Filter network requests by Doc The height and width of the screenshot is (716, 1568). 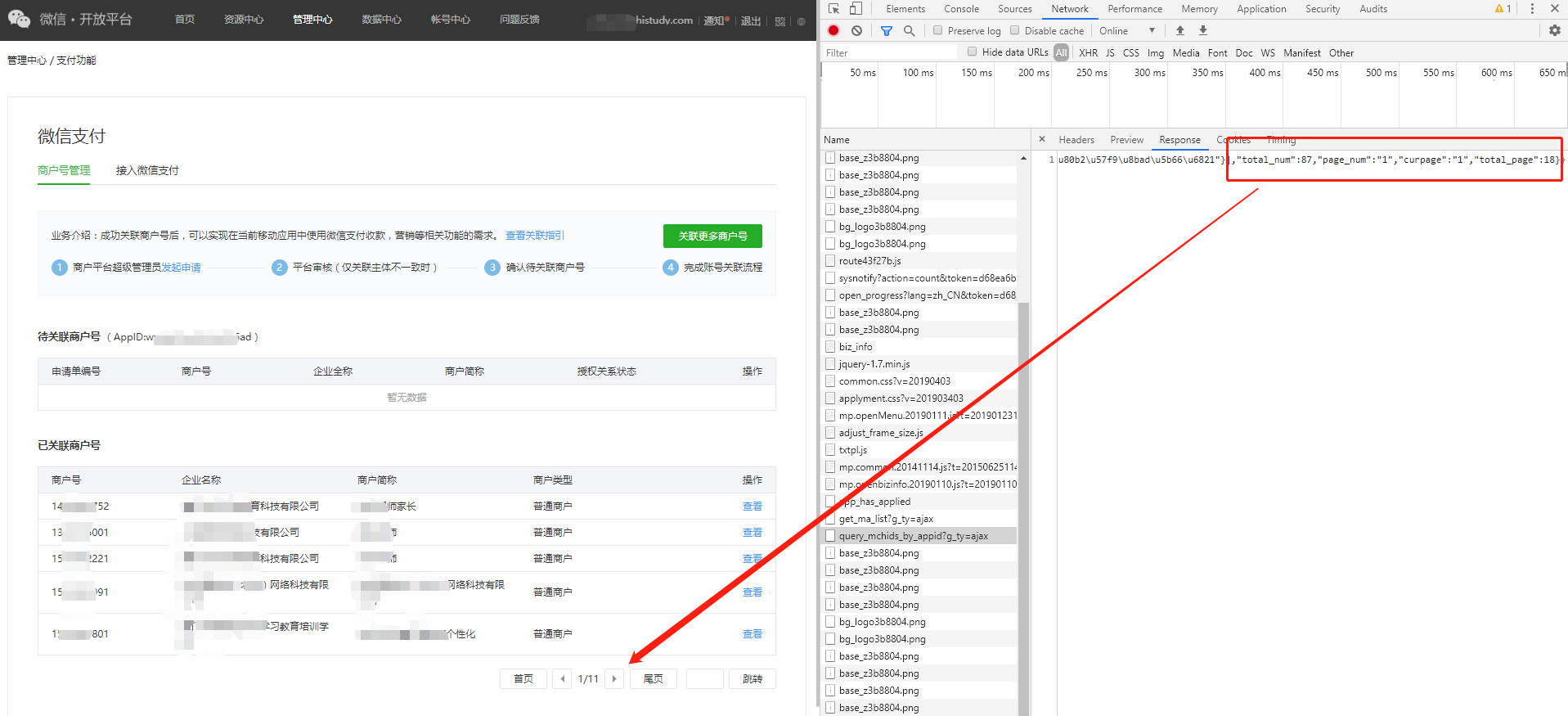tap(1244, 52)
